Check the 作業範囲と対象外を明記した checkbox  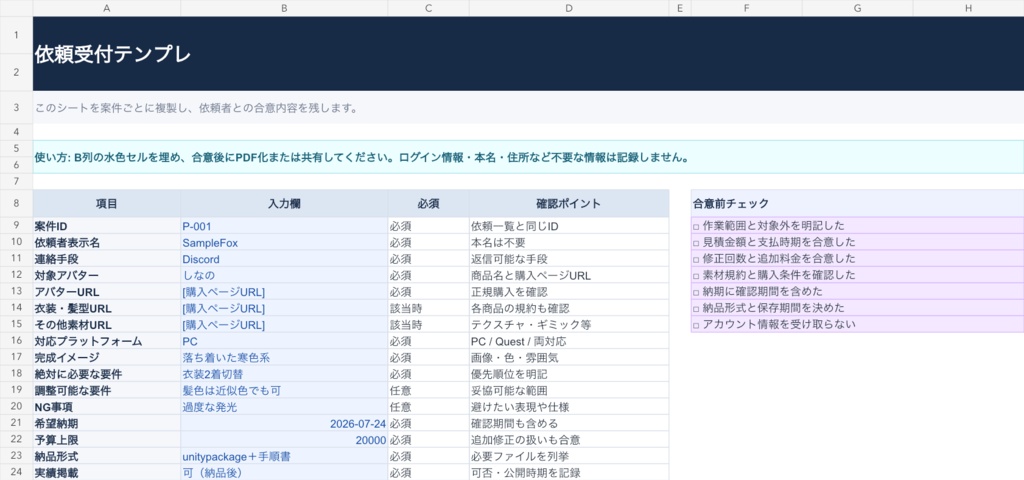[x=696, y=227]
